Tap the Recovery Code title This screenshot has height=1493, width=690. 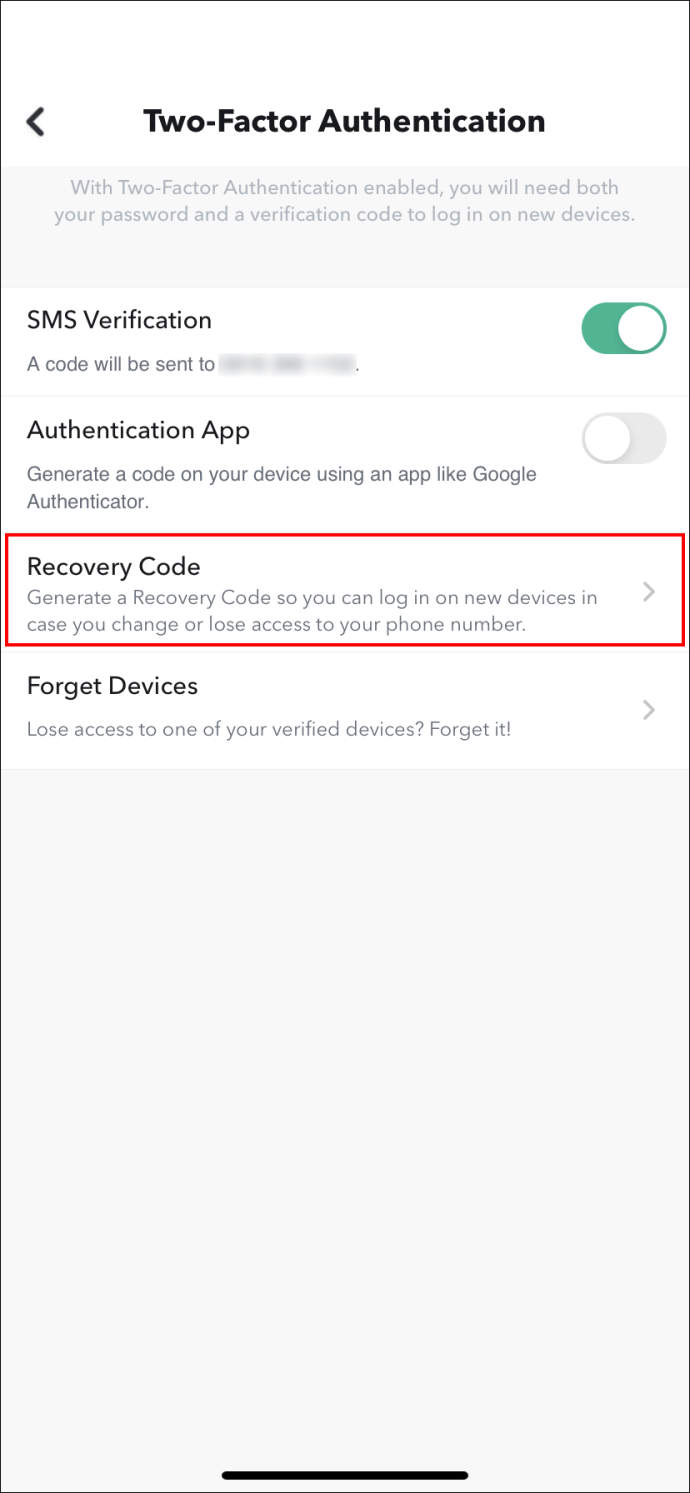(114, 566)
